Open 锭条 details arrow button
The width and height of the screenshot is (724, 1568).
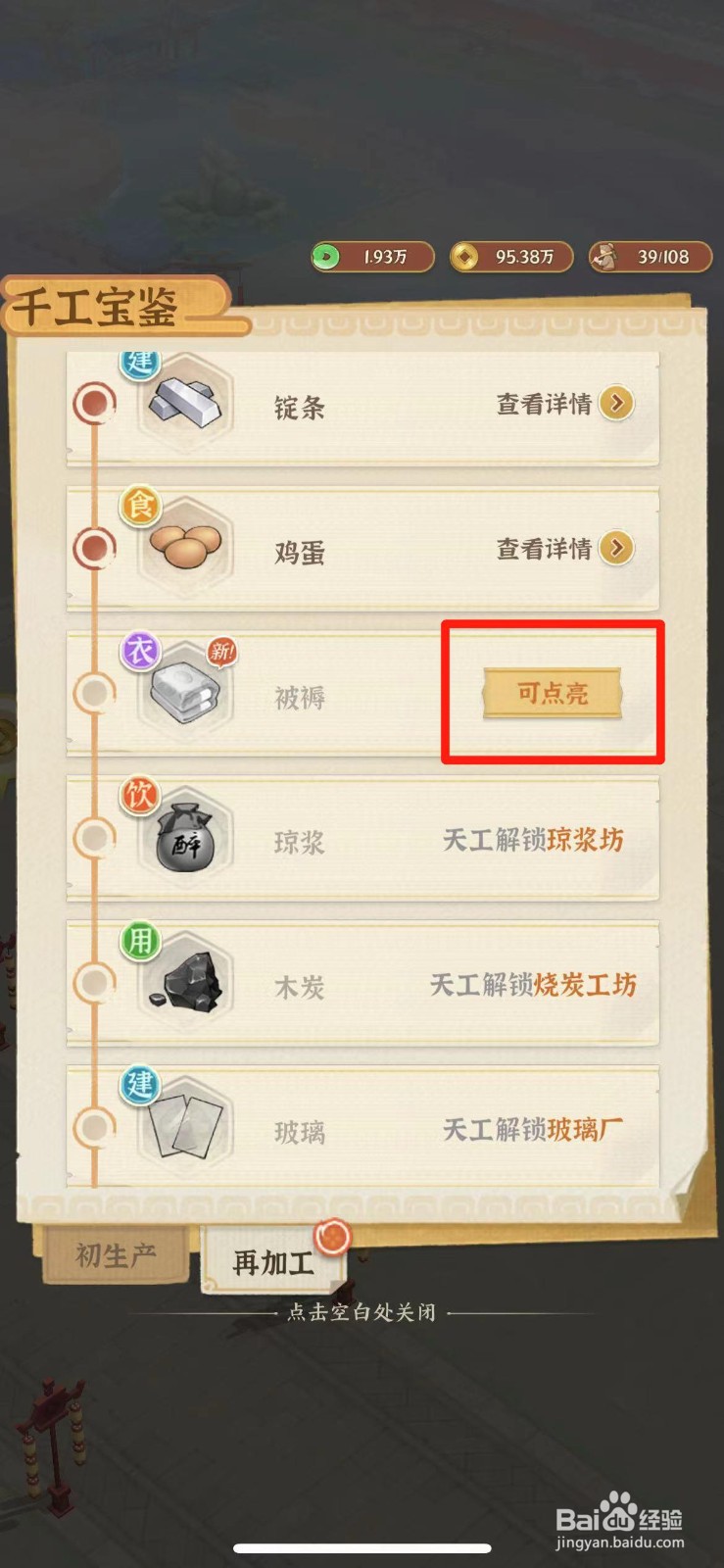click(616, 403)
